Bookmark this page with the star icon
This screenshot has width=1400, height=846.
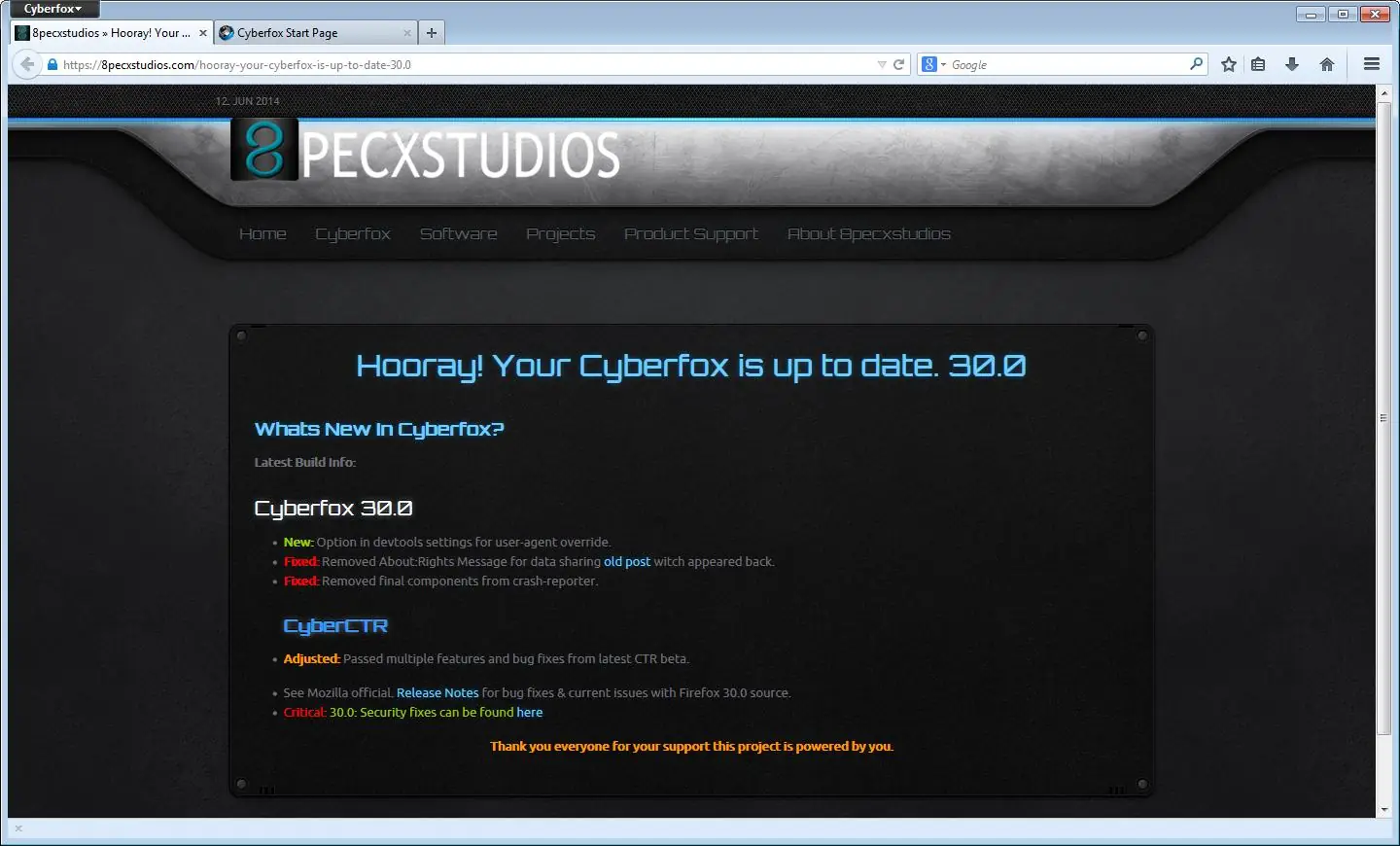(x=1229, y=65)
